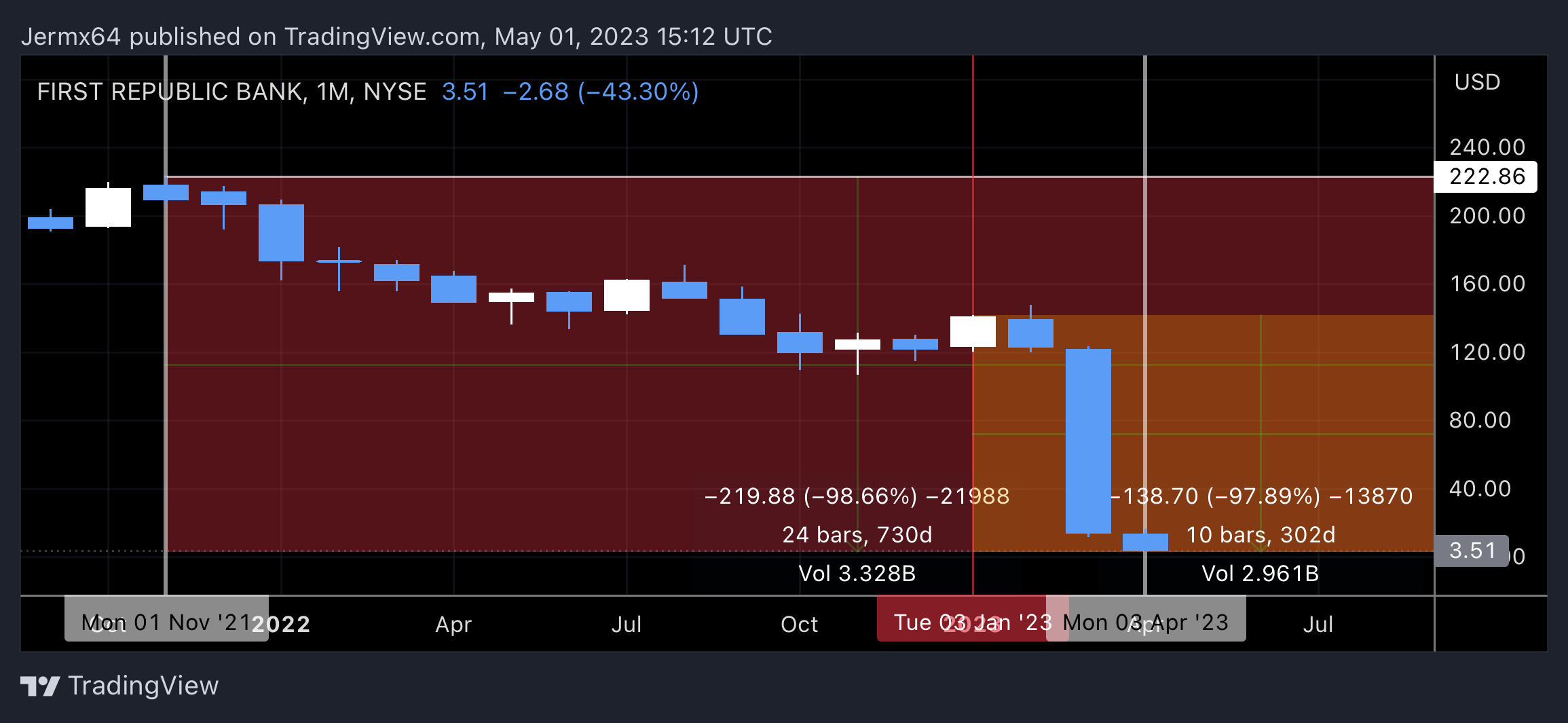Click the 80.00 price axis tick

(1480, 420)
